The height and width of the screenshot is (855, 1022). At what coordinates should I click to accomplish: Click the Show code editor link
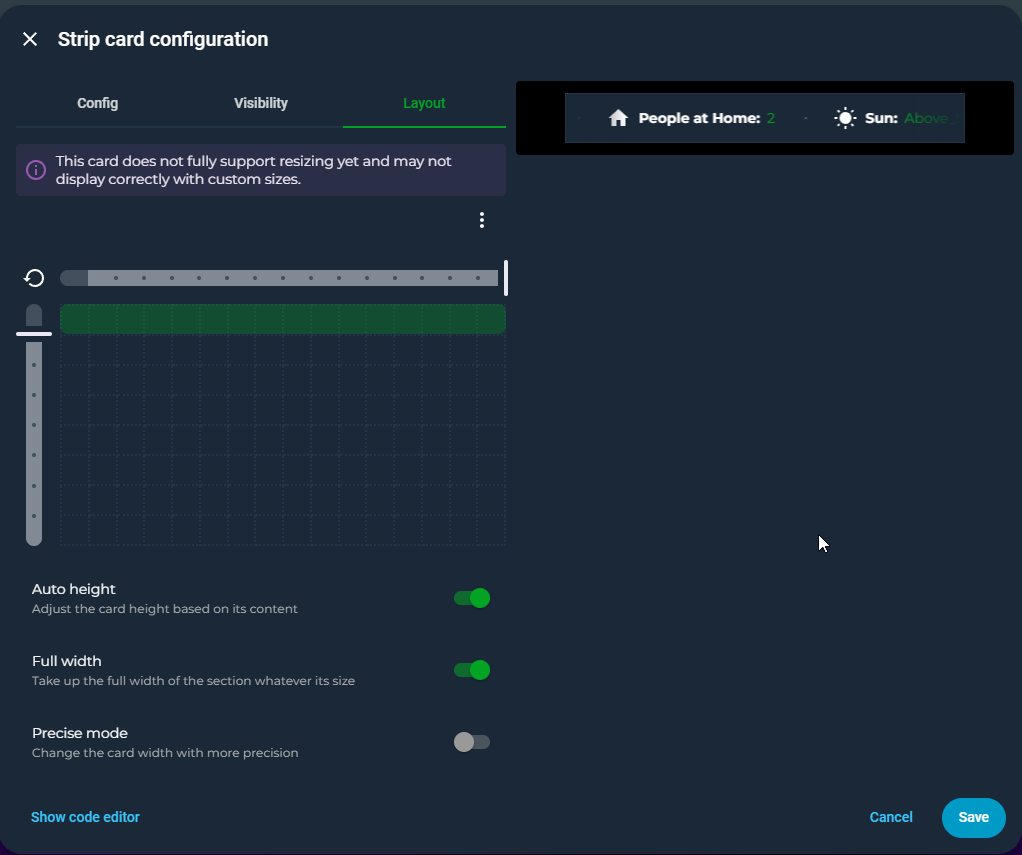85,817
